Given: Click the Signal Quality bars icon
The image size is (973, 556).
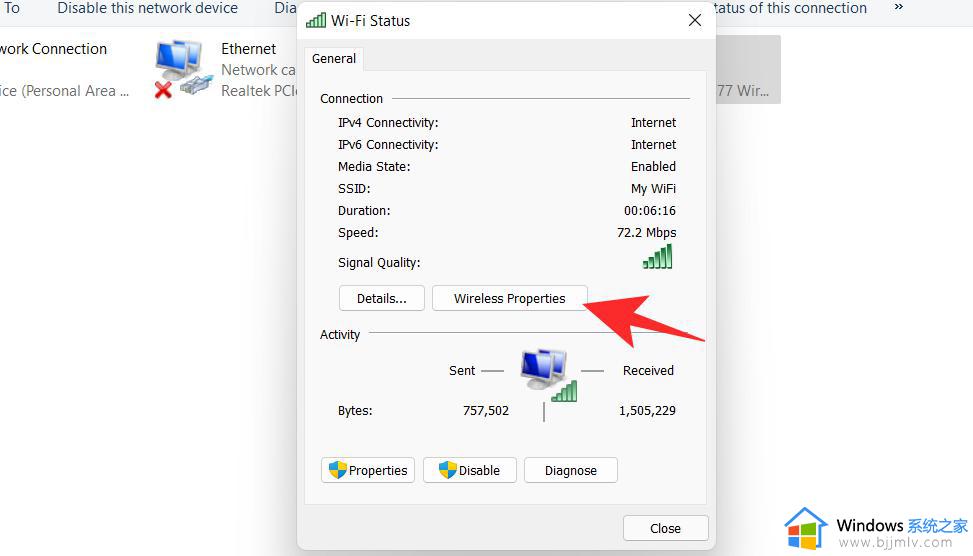Looking at the screenshot, I should coord(658,256).
